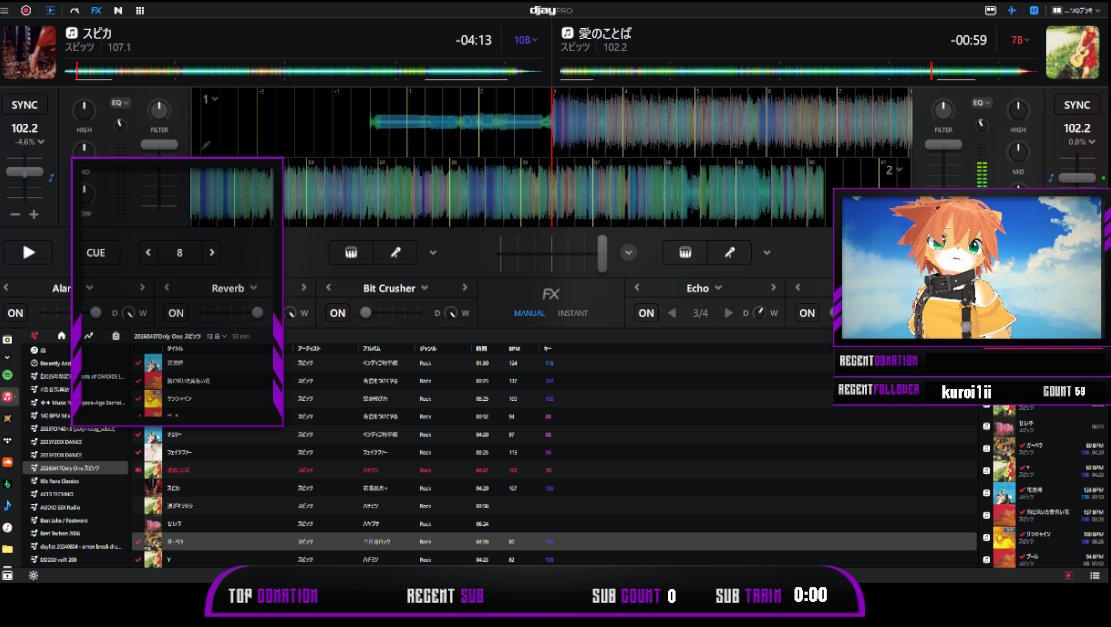The image size is (1111, 627).
Task: Click the Neural Mix 'N' icon
Action: [118, 10]
